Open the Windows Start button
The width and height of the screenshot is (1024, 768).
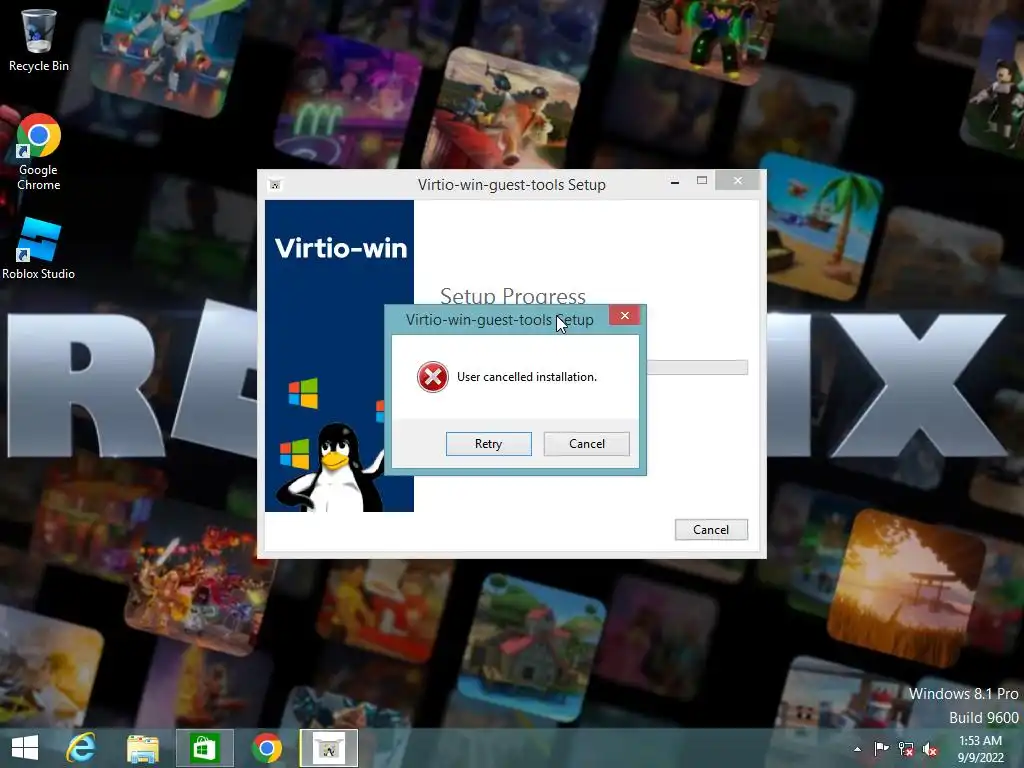[25, 748]
